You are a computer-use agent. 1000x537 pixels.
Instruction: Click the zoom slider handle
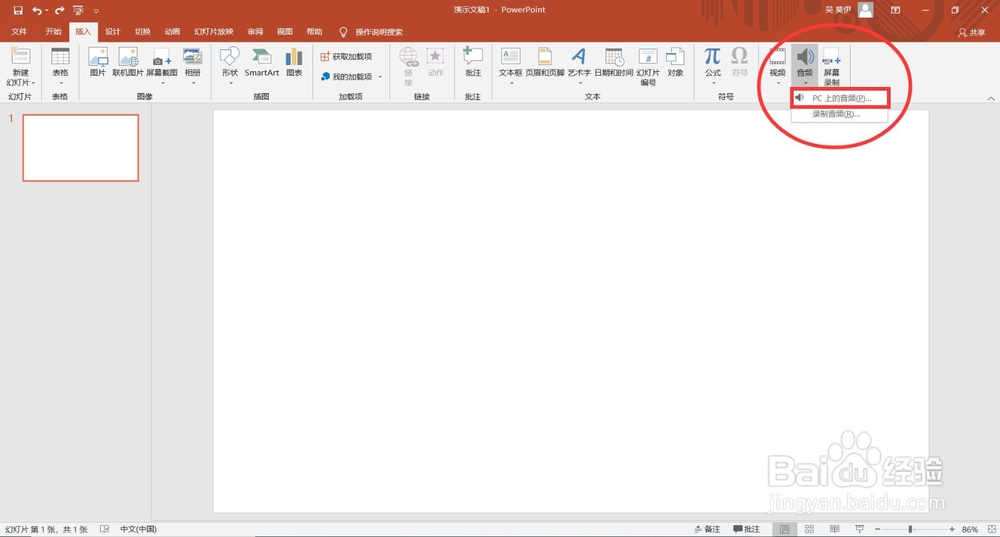[x=911, y=529]
